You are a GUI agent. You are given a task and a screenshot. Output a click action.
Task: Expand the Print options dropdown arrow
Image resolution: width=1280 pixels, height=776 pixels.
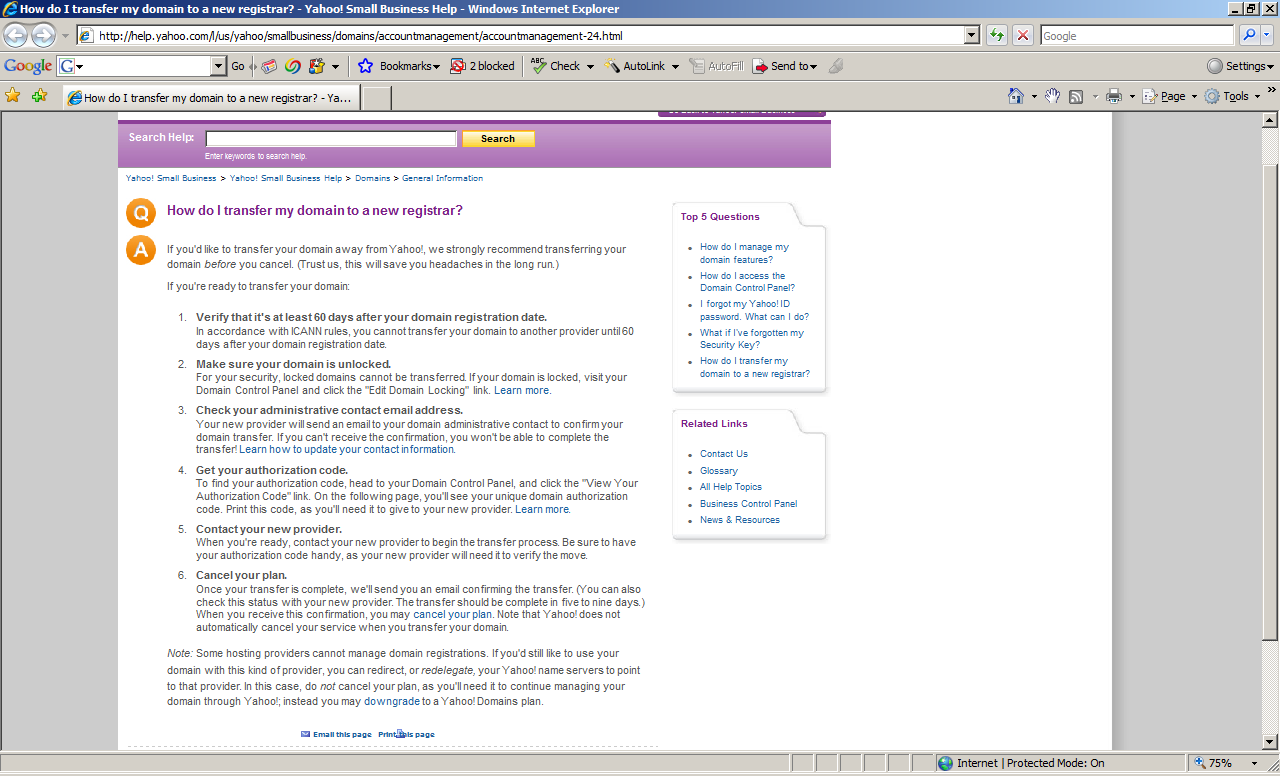coord(1132,96)
